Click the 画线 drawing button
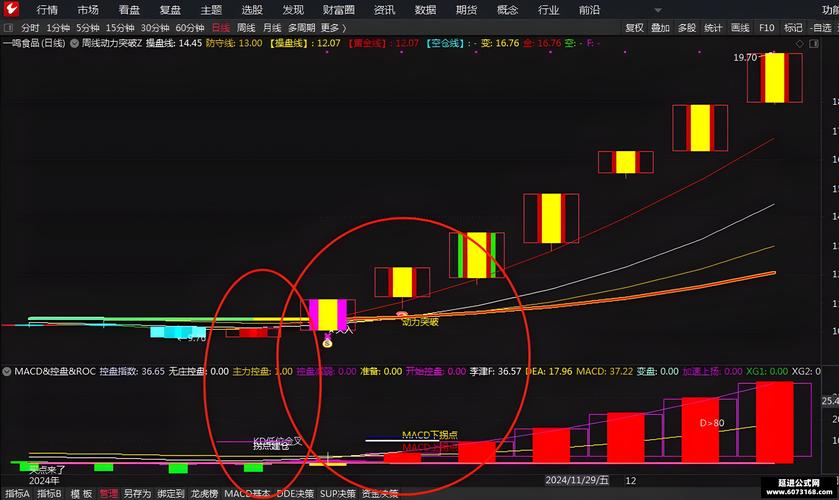Image resolution: width=839 pixels, height=500 pixels. click(740, 28)
